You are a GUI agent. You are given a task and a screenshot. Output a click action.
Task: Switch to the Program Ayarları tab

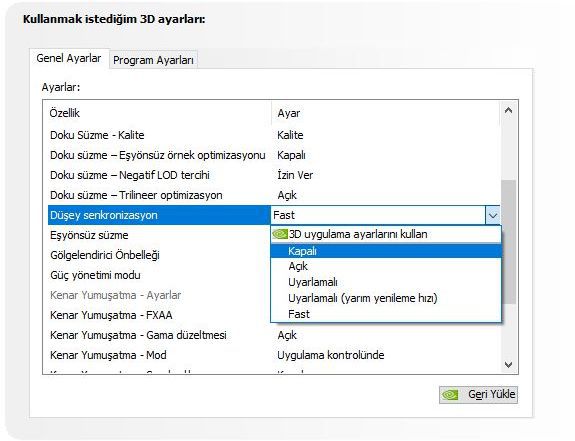point(153,60)
